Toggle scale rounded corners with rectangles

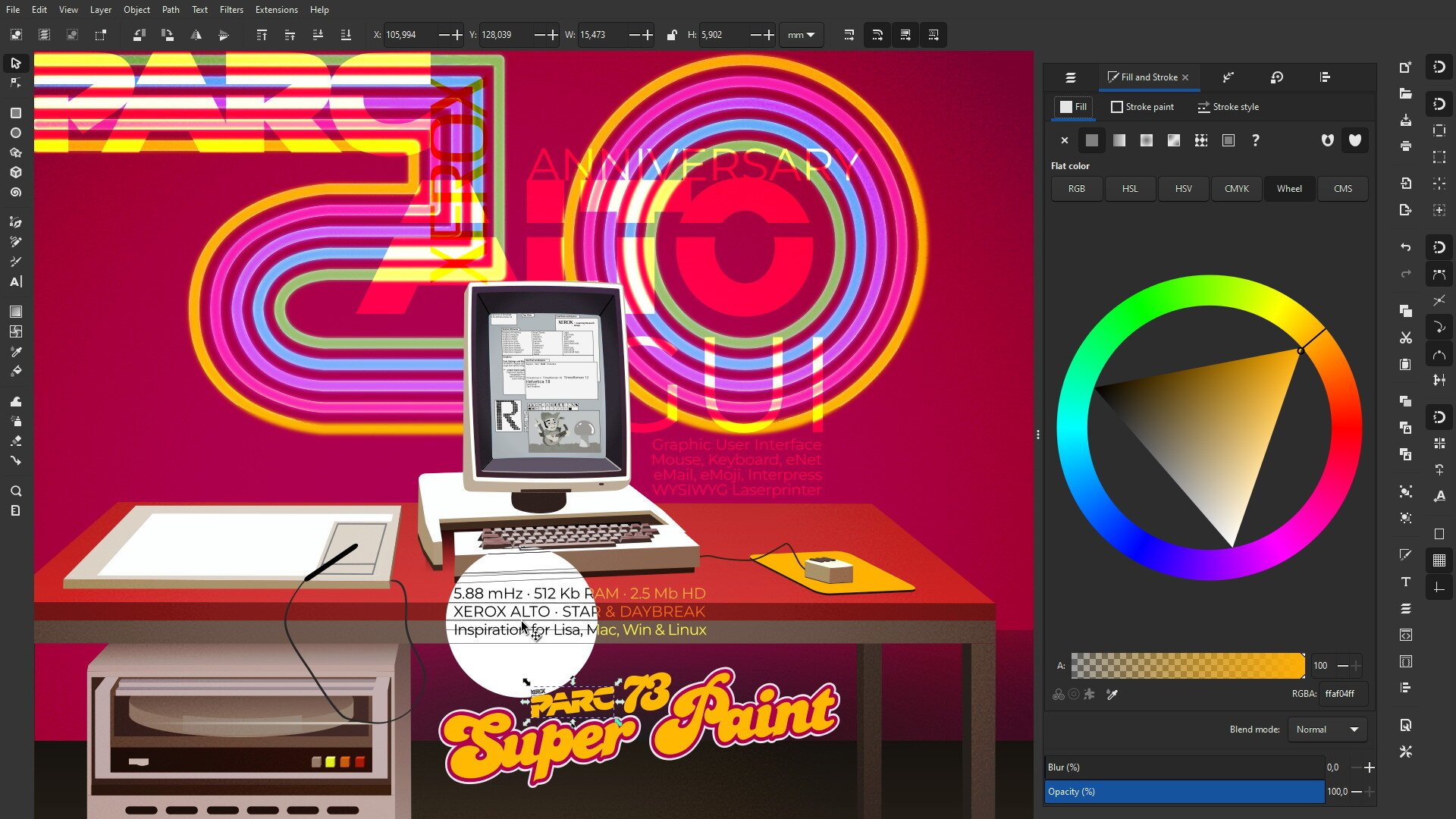coord(877,35)
